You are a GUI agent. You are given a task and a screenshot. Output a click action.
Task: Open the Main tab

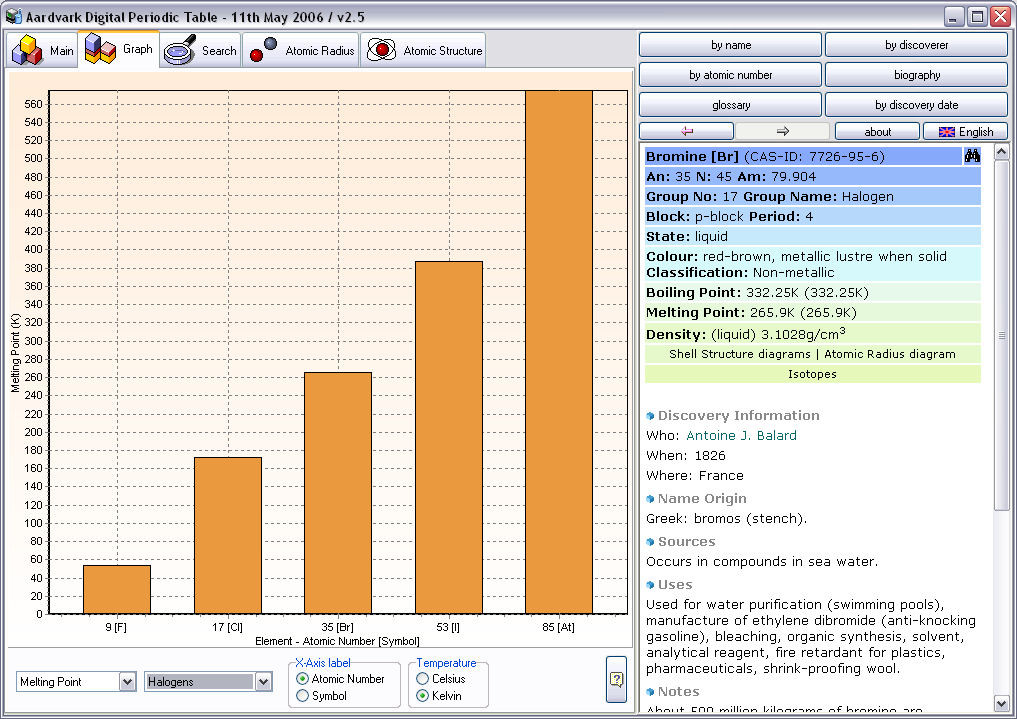pyautogui.click(x=42, y=50)
